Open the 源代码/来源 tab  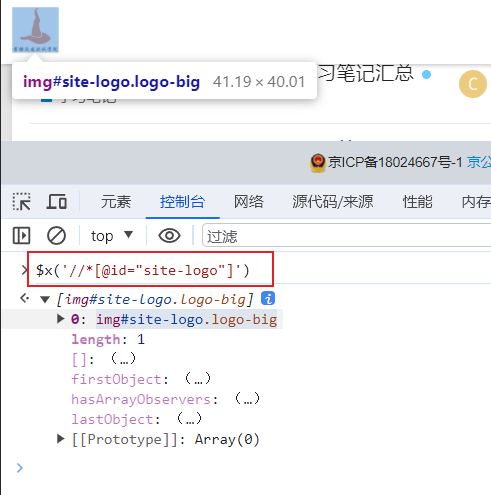[333, 202]
